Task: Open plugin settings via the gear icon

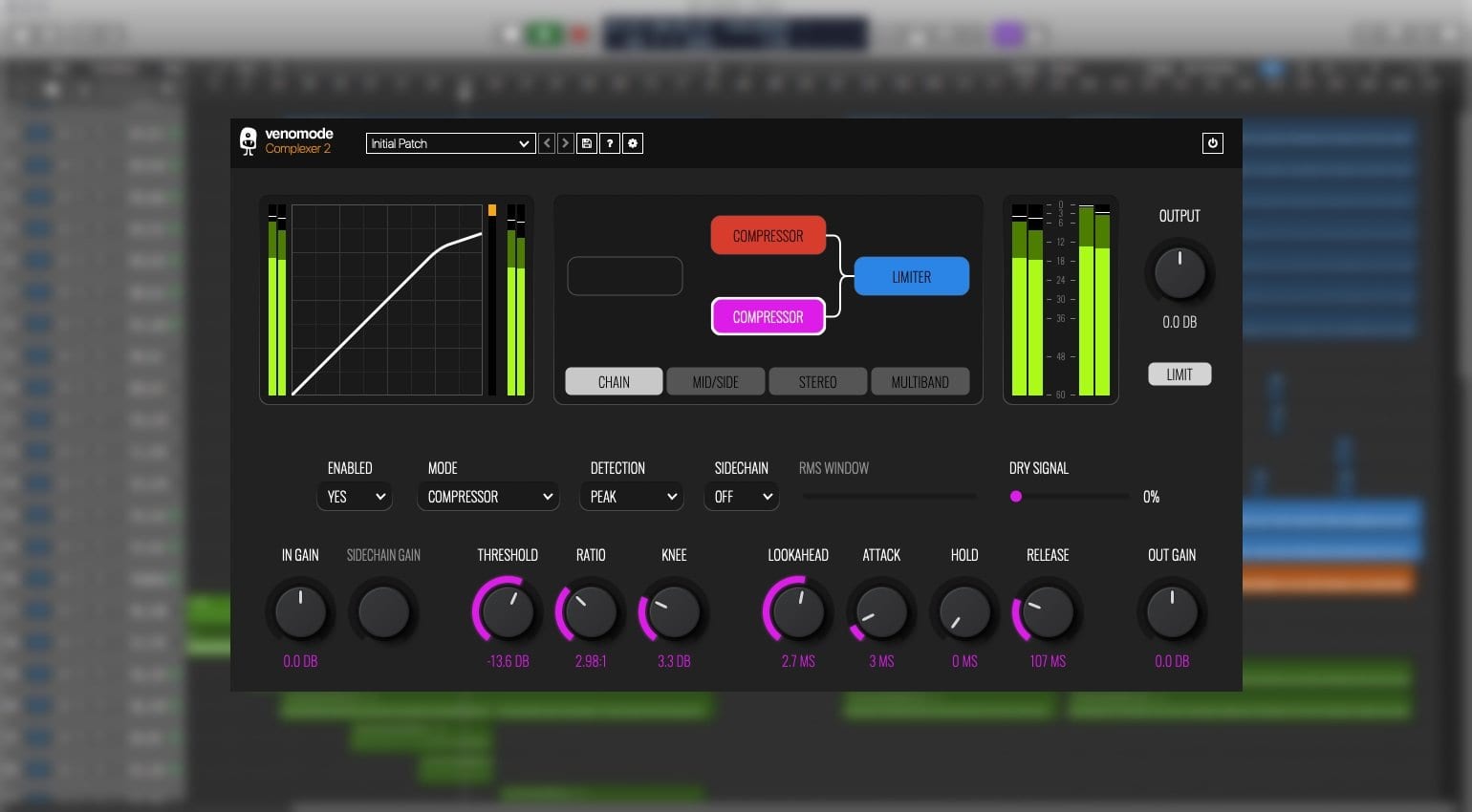Action: [x=633, y=142]
